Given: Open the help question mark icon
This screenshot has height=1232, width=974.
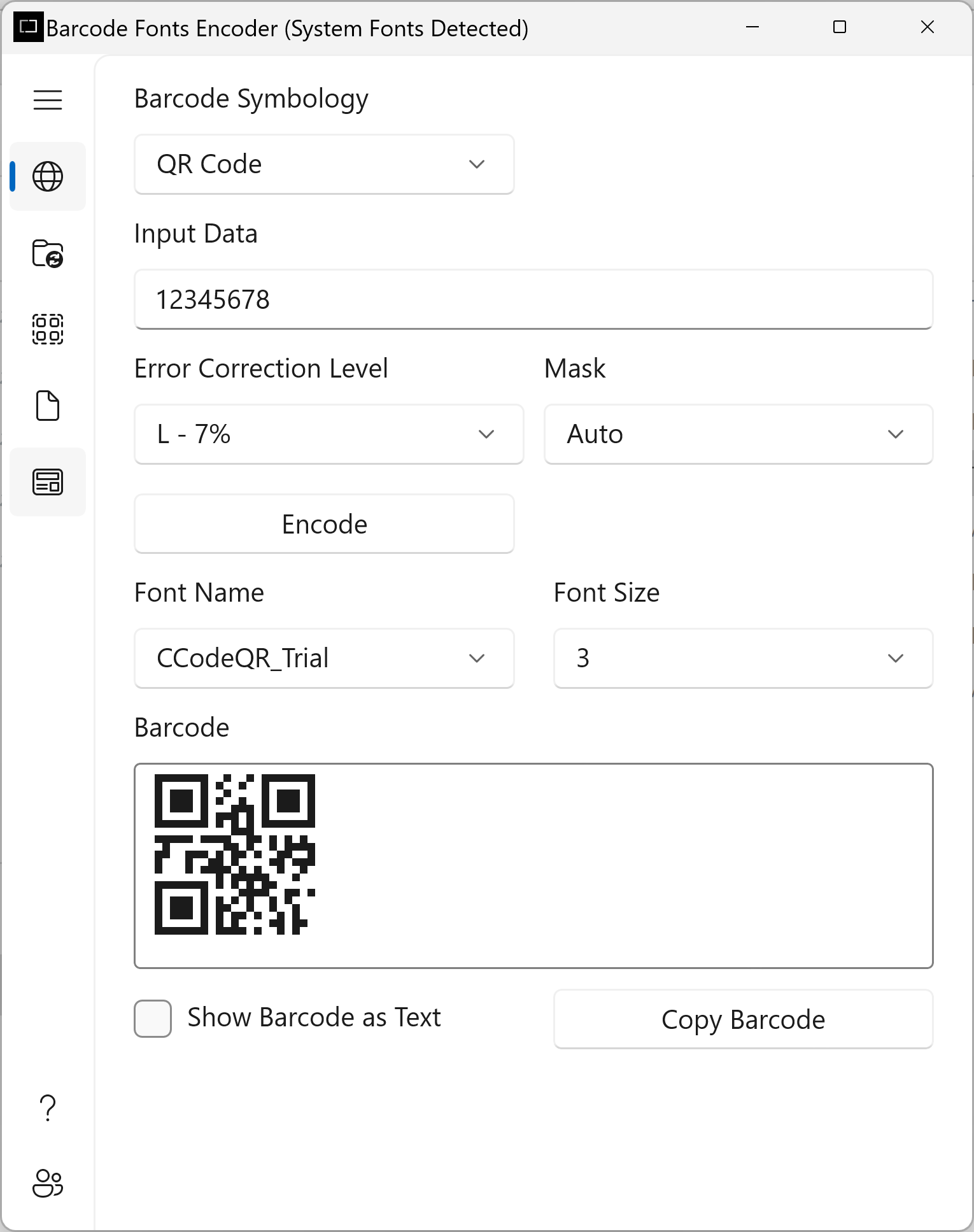Looking at the screenshot, I should pos(48,1108).
